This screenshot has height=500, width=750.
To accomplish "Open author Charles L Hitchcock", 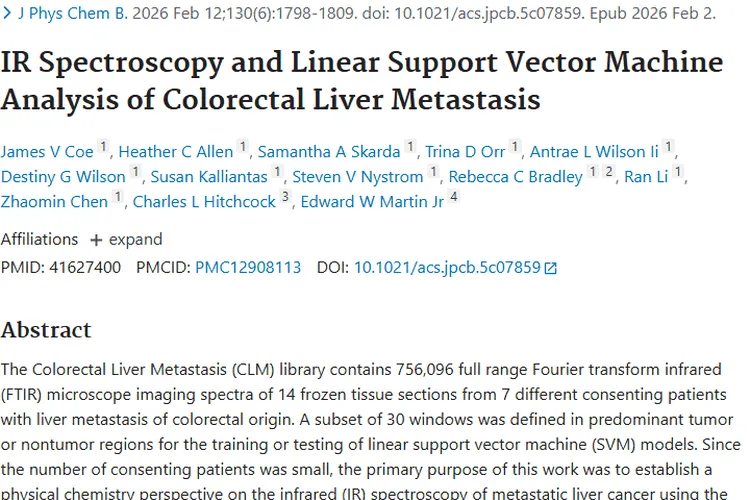I will (x=204, y=200).
